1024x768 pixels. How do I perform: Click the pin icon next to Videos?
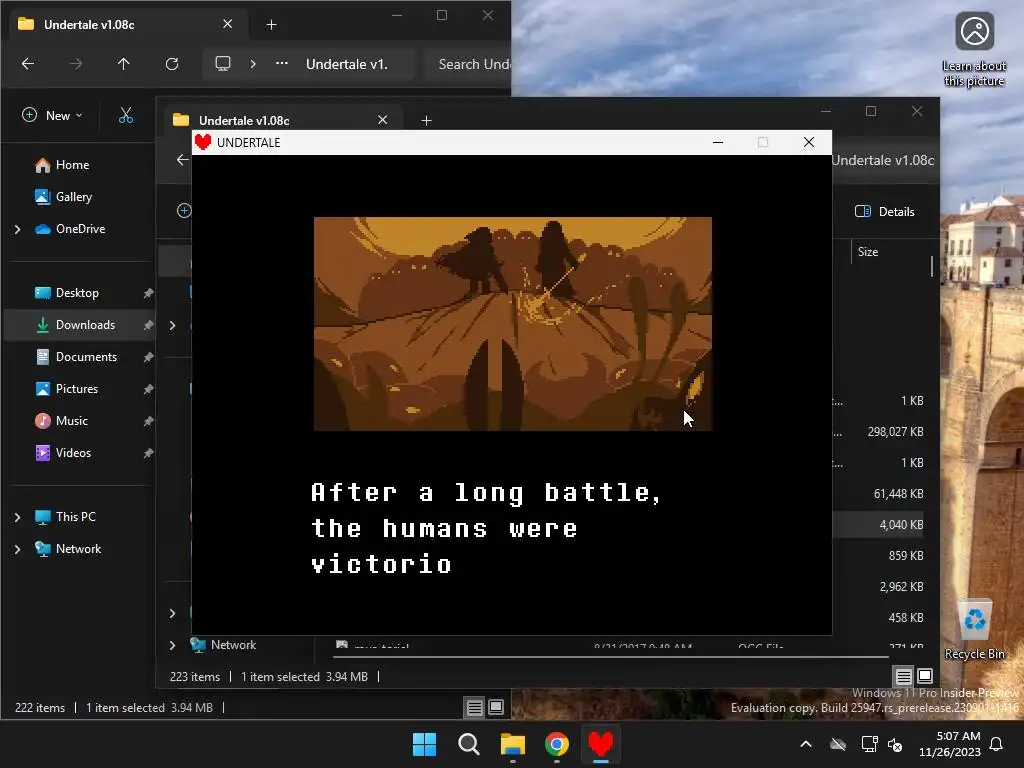148,453
